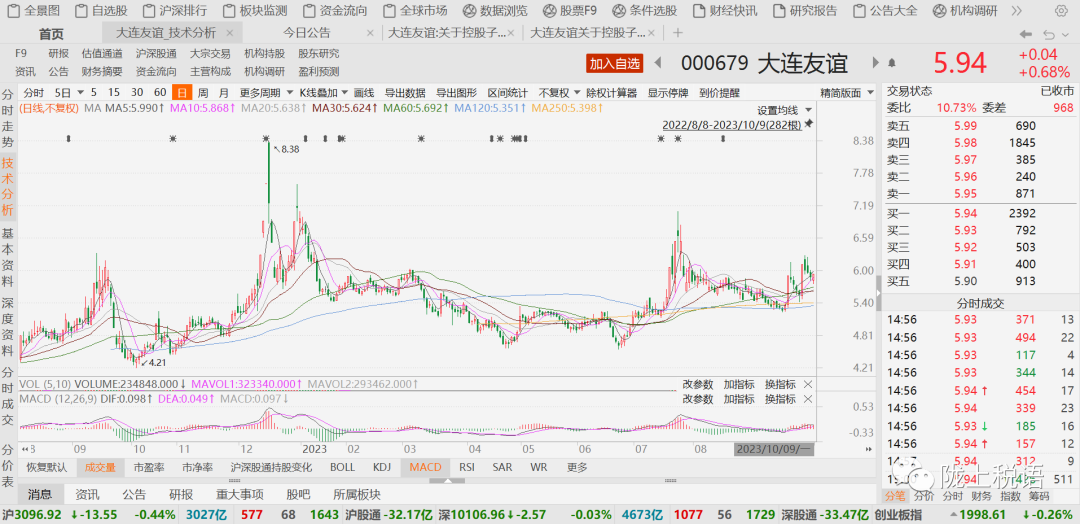
Task: Click the MA60 green legend value
Action: tap(416, 108)
